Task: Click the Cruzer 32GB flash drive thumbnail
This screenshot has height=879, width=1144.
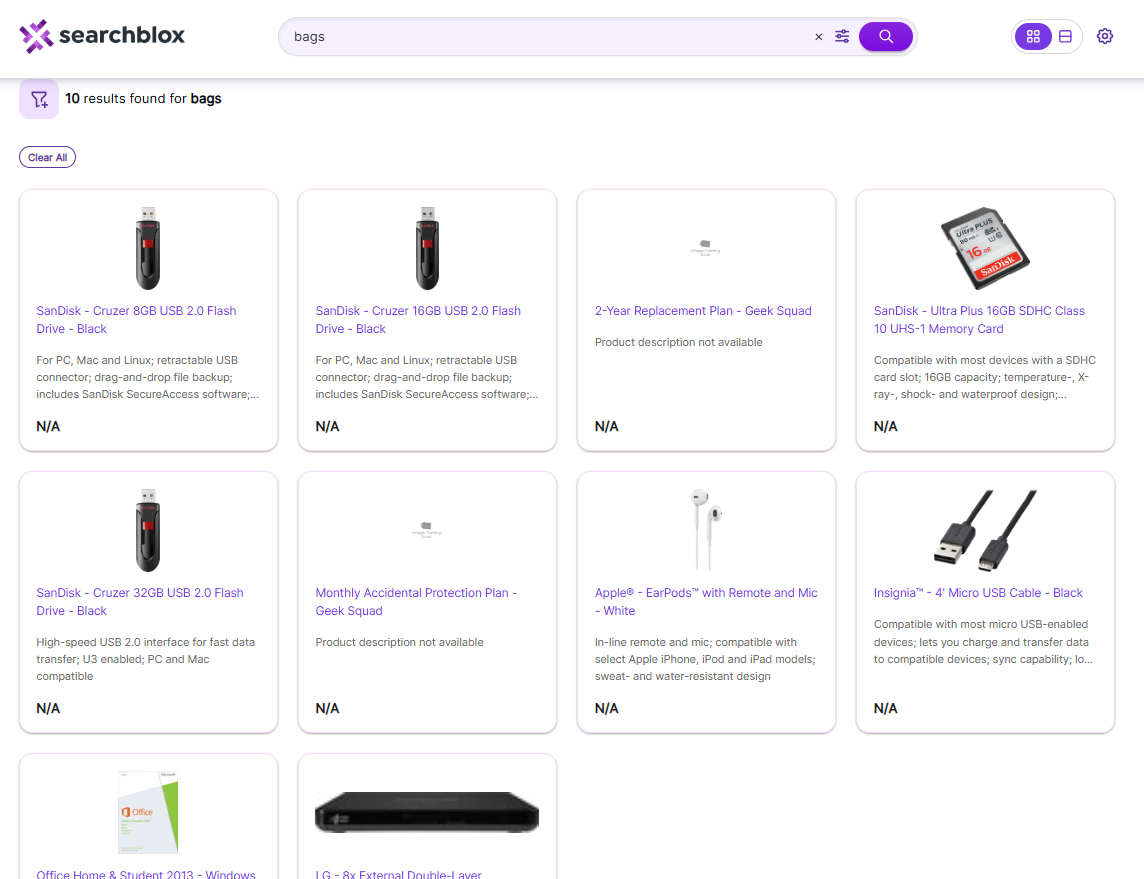Action: pos(148,530)
